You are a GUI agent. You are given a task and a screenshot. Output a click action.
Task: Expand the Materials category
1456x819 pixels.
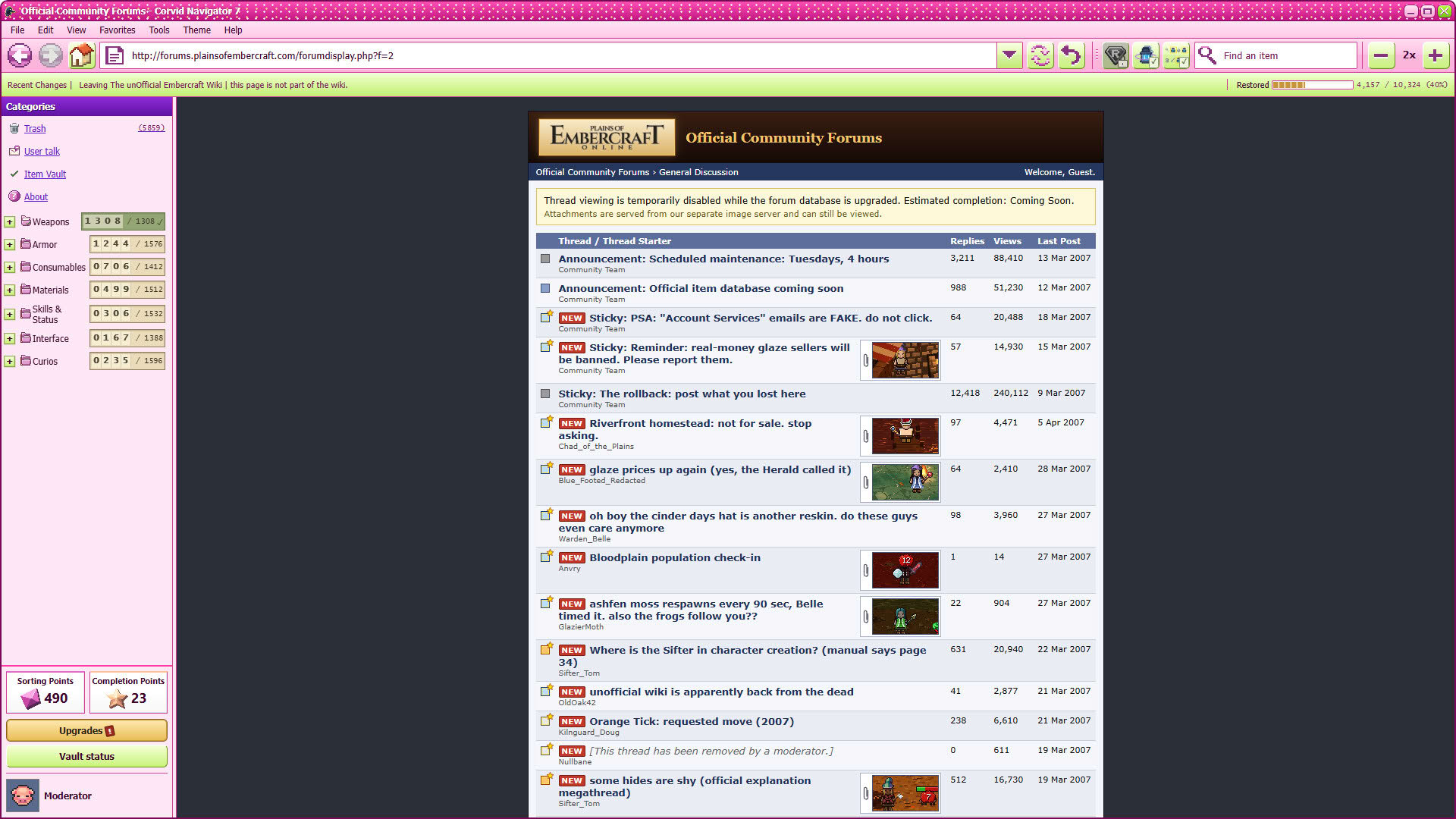pos(10,290)
